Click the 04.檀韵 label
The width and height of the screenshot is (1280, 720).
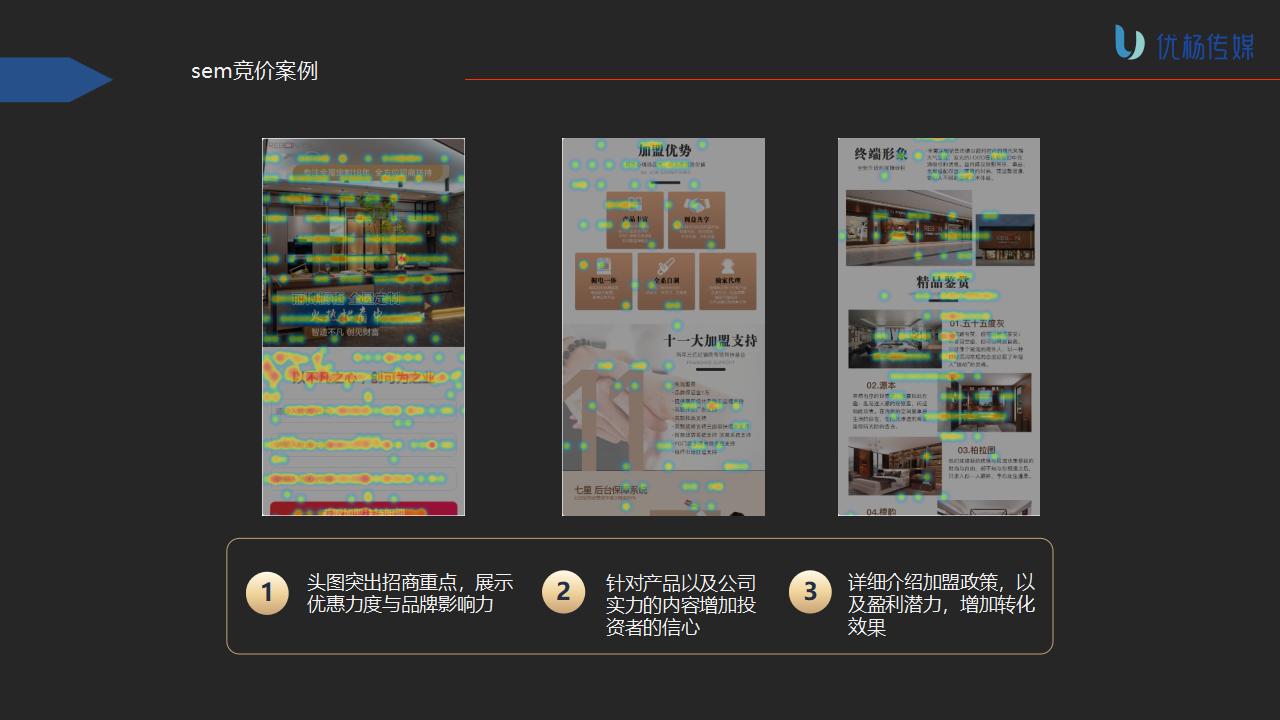[x=881, y=511]
